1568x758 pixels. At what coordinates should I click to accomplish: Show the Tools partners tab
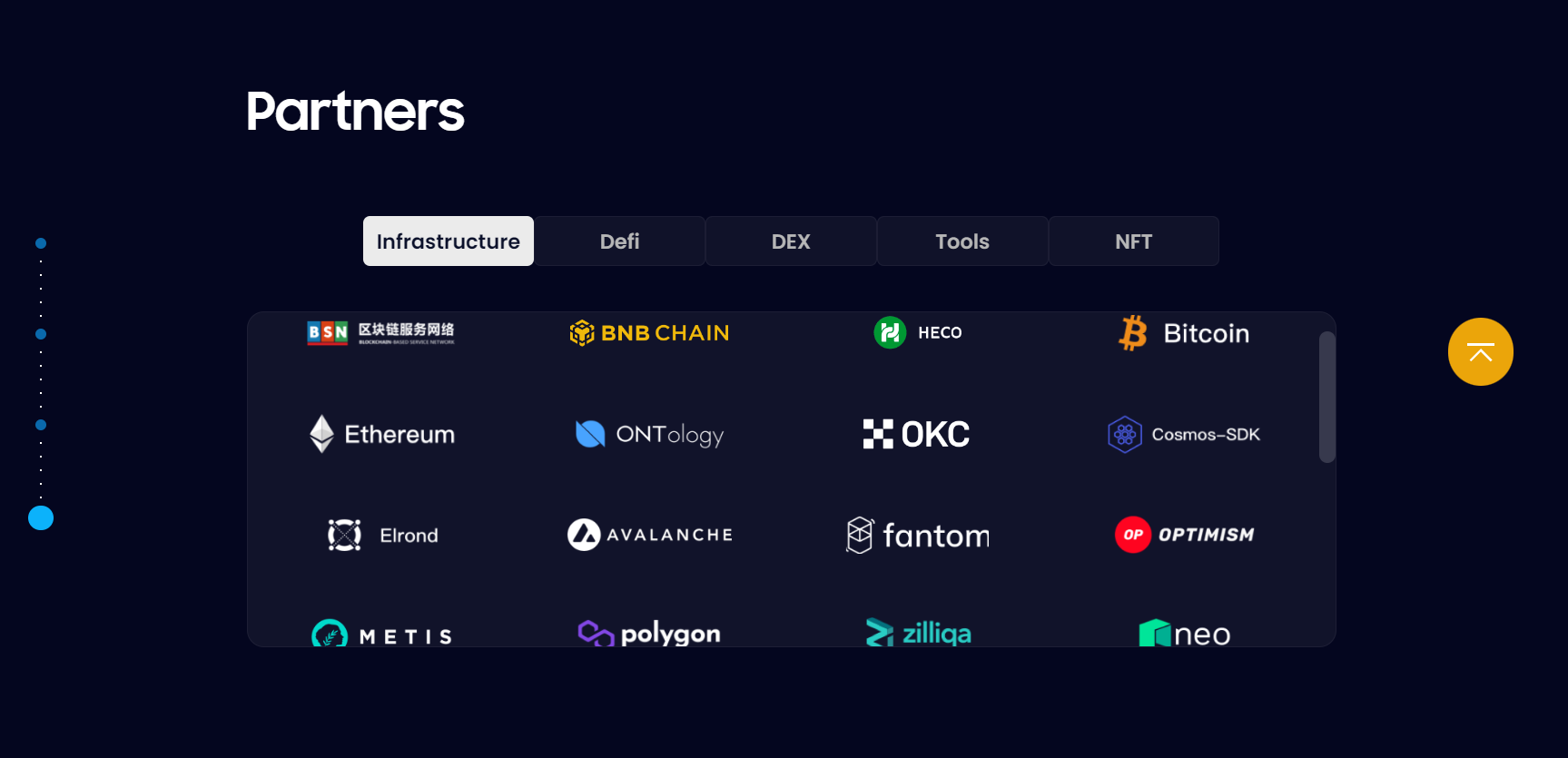(962, 241)
